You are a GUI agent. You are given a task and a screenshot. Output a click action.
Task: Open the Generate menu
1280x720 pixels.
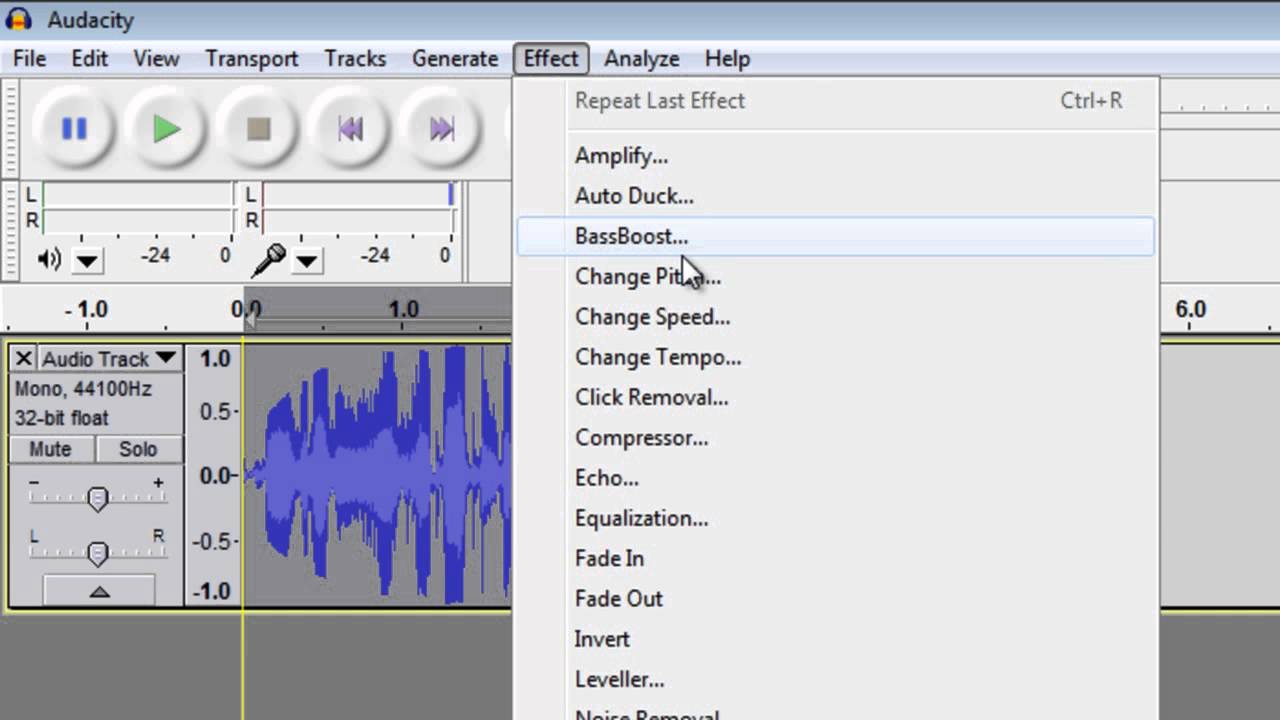(x=455, y=59)
